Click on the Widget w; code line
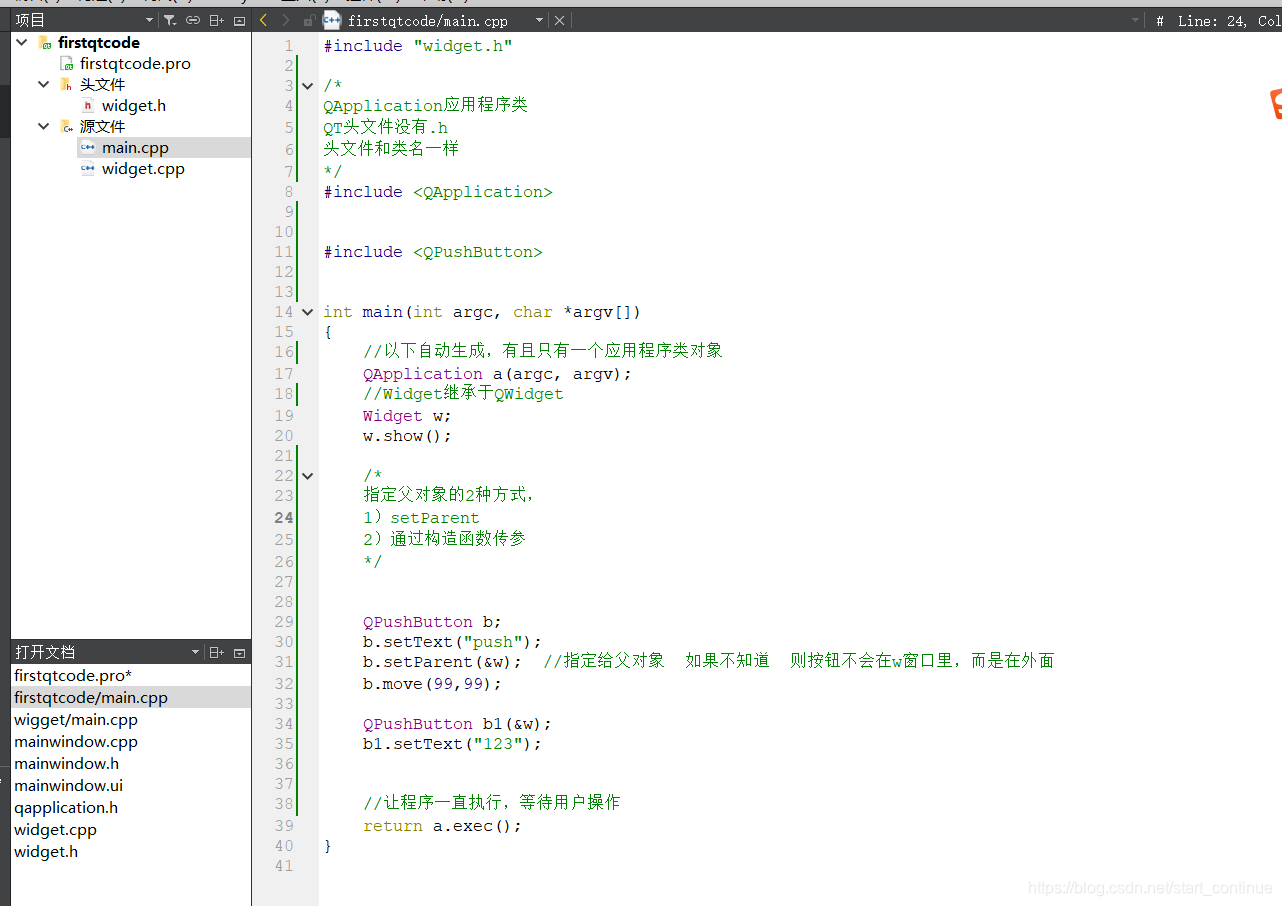Image resolution: width=1282 pixels, height=906 pixels. [408, 416]
